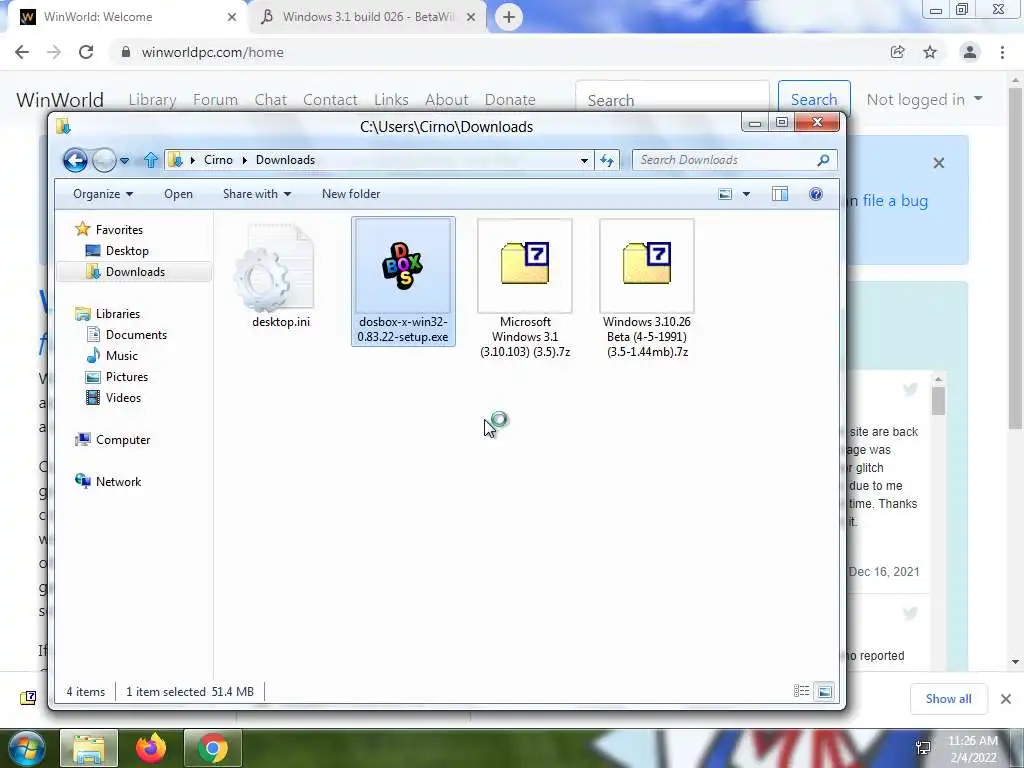Switch to the WinWorld: Welcome tab
This screenshot has height=768, width=1024.
(125, 17)
